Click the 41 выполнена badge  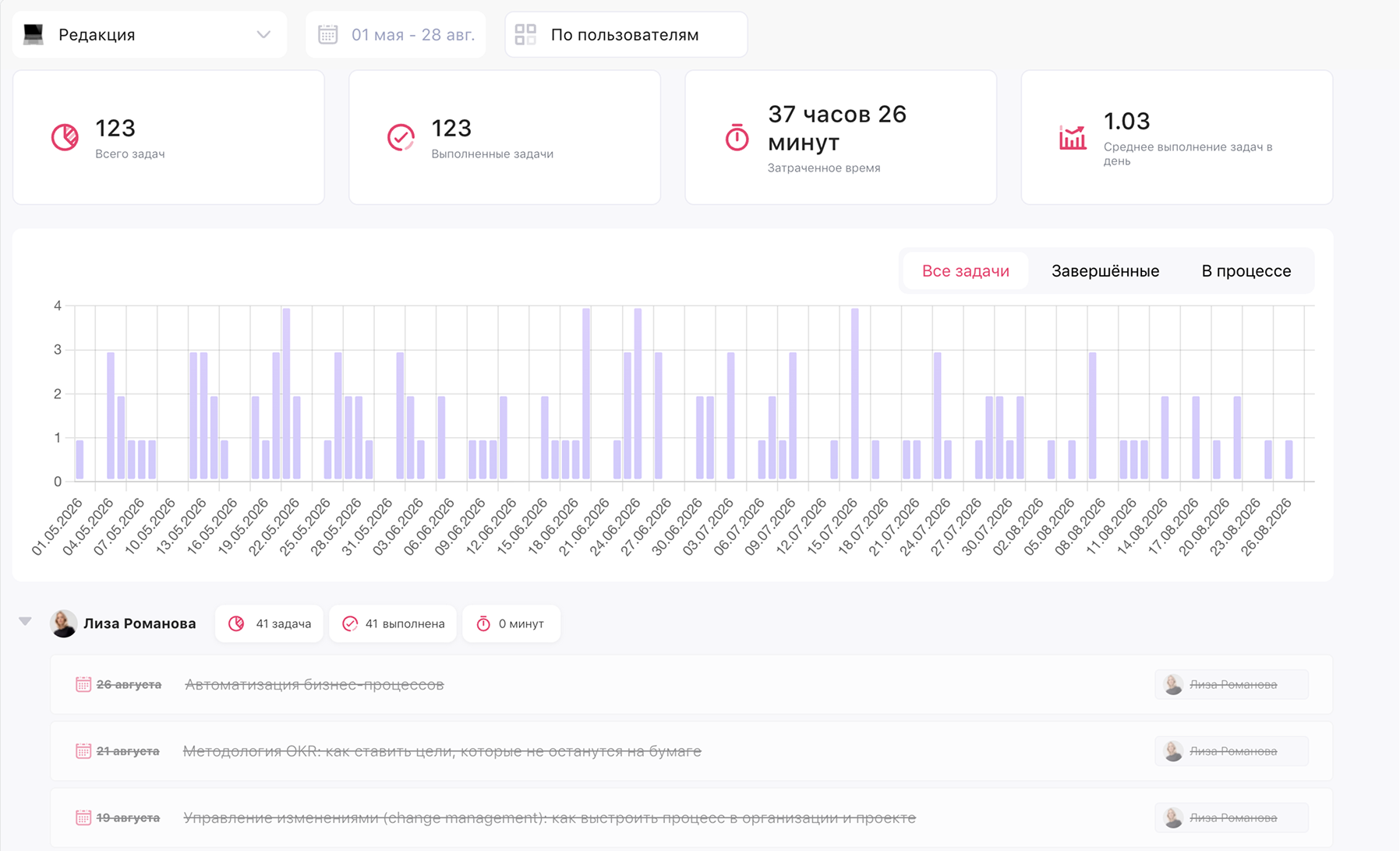coord(393,623)
